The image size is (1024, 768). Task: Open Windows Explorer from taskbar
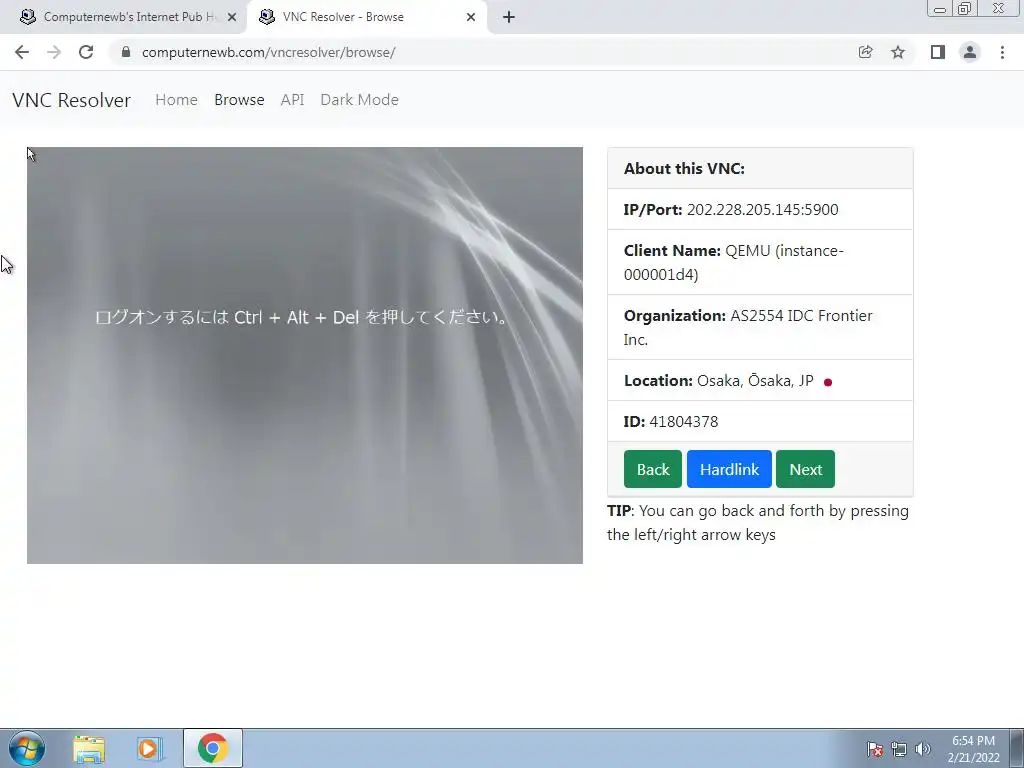[89, 749]
